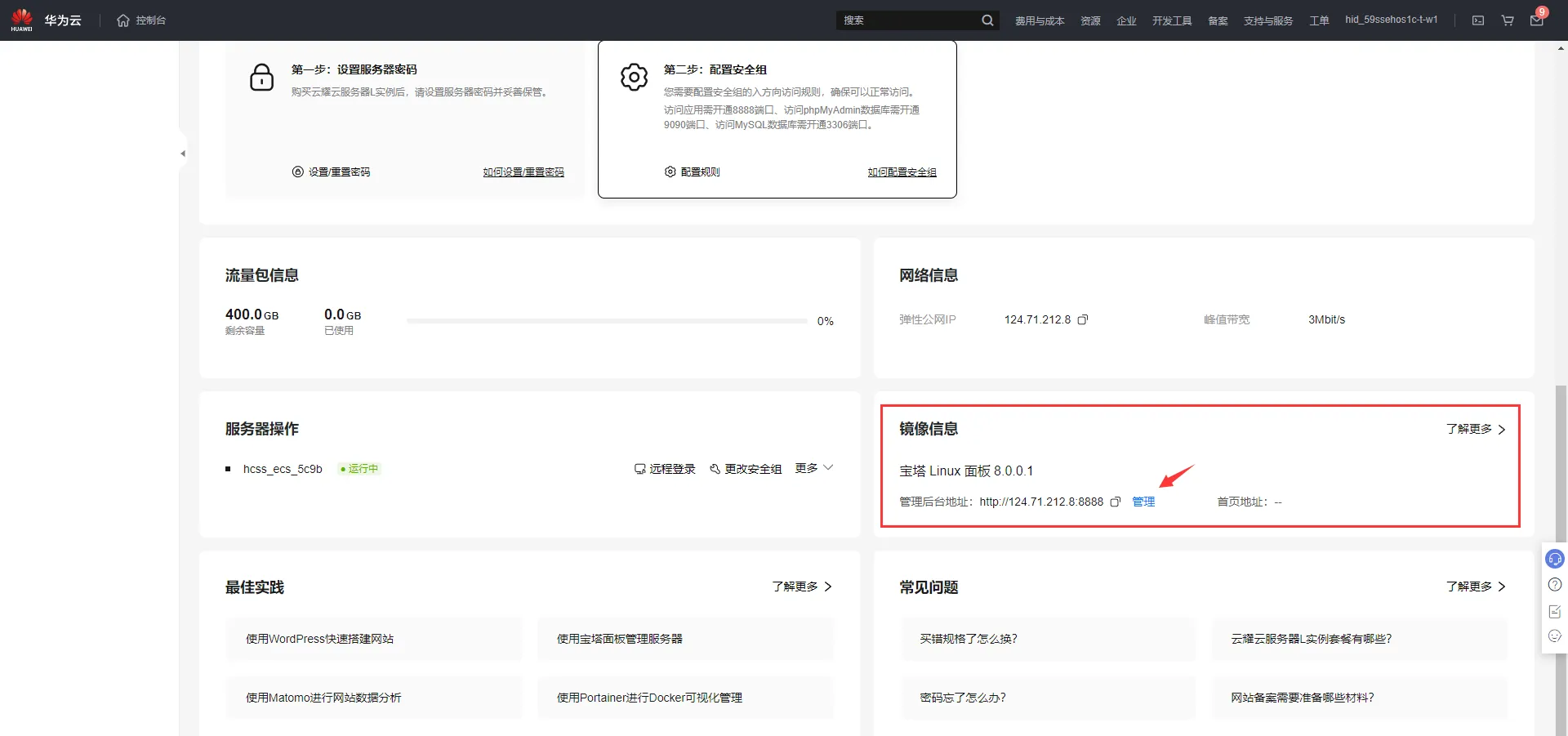The height and width of the screenshot is (736, 1568).
Task: Open the 密码忘了怎么办? question
Action: tap(1049, 698)
